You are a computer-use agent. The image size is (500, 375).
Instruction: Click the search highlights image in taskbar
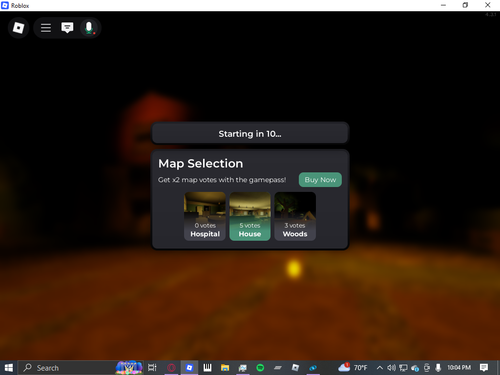pos(129,368)
